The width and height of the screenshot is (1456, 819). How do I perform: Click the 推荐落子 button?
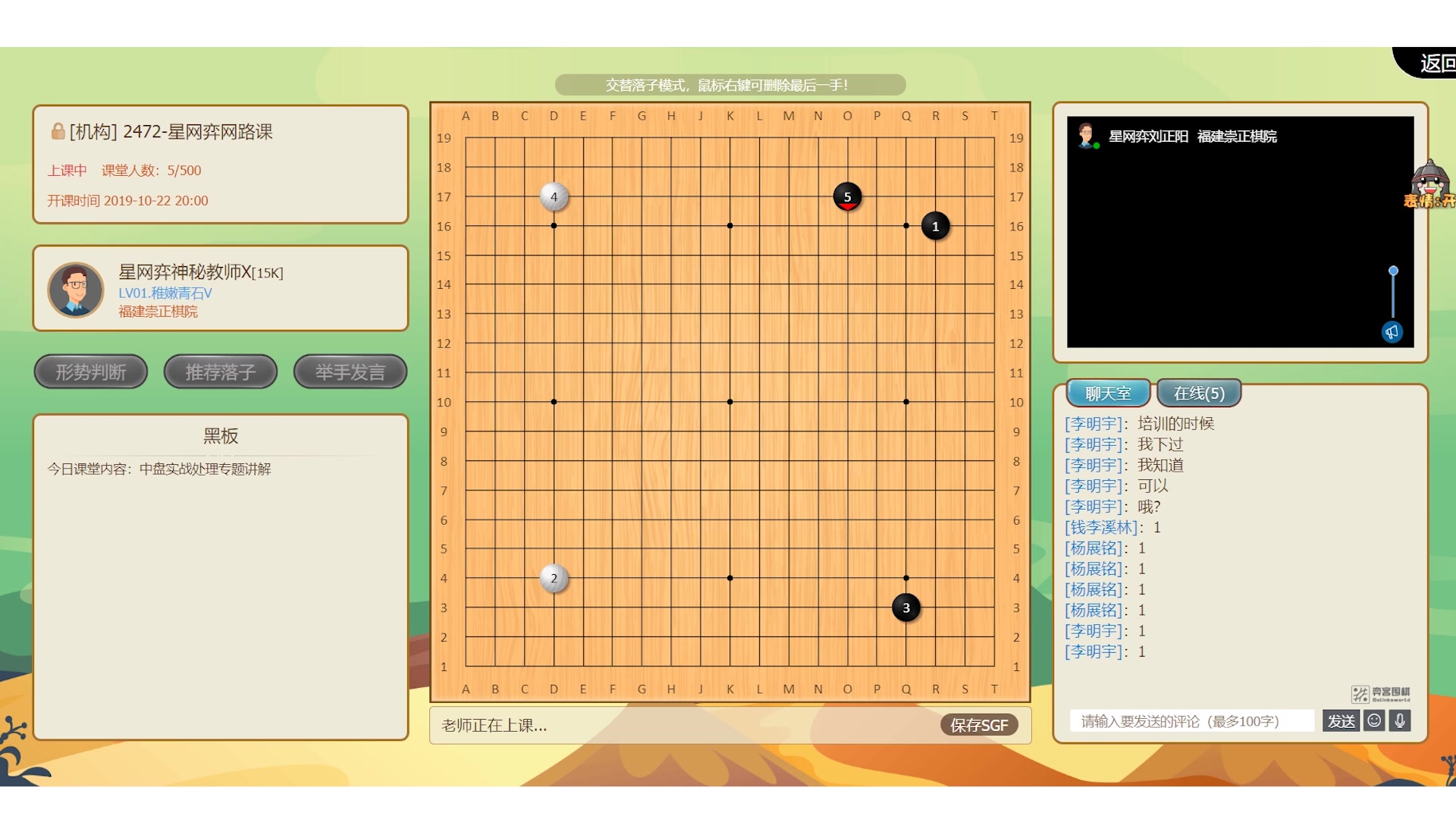[221, 372]
